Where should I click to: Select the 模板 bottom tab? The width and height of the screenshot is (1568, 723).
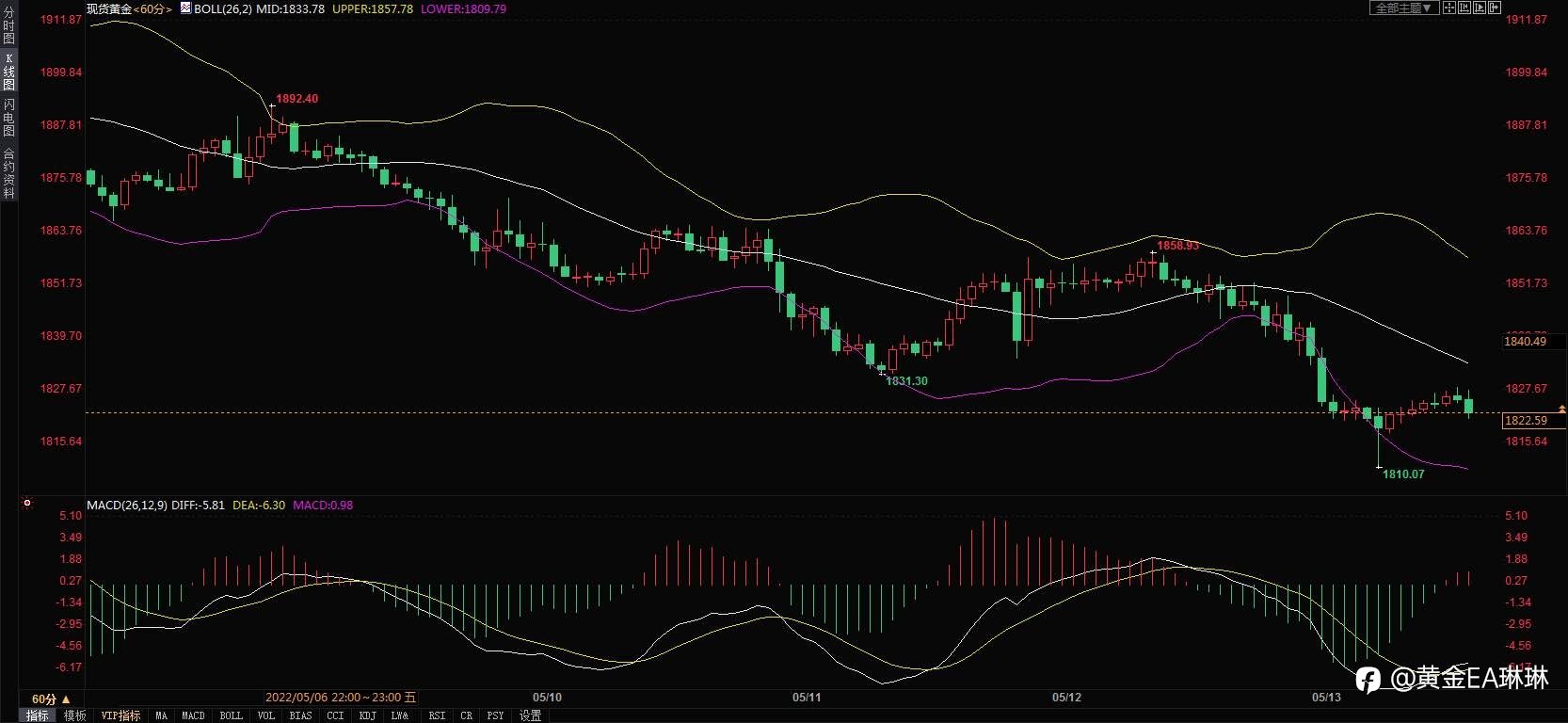tap(74, 715)
